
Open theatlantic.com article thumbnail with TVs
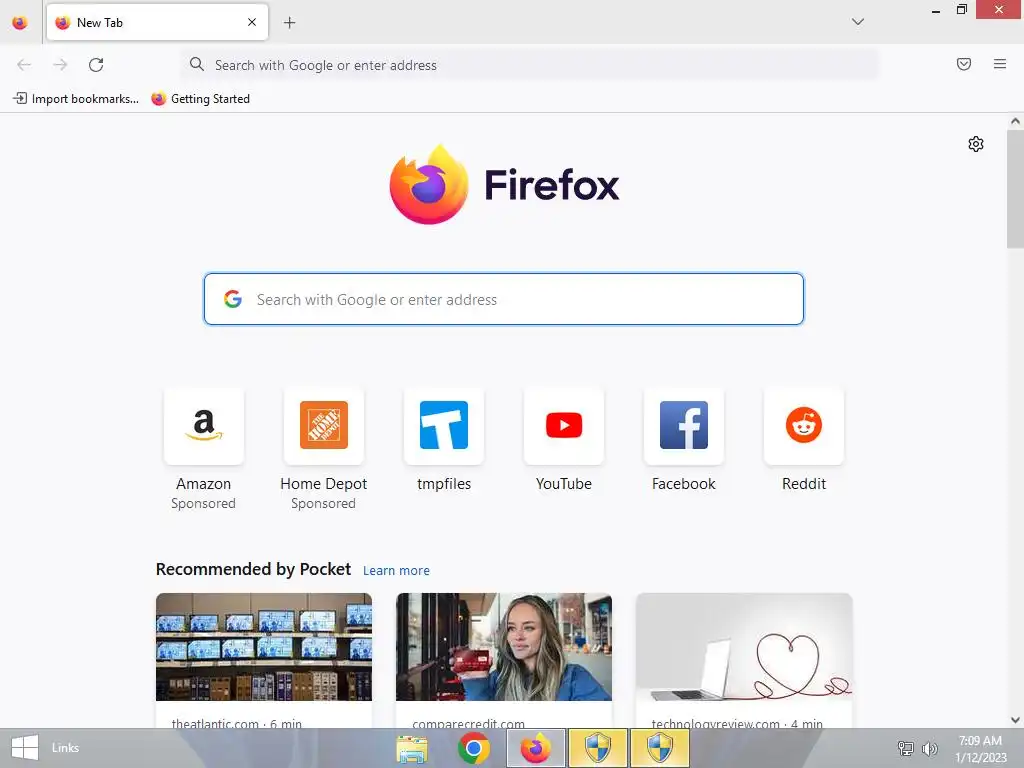tap(264, 647)
